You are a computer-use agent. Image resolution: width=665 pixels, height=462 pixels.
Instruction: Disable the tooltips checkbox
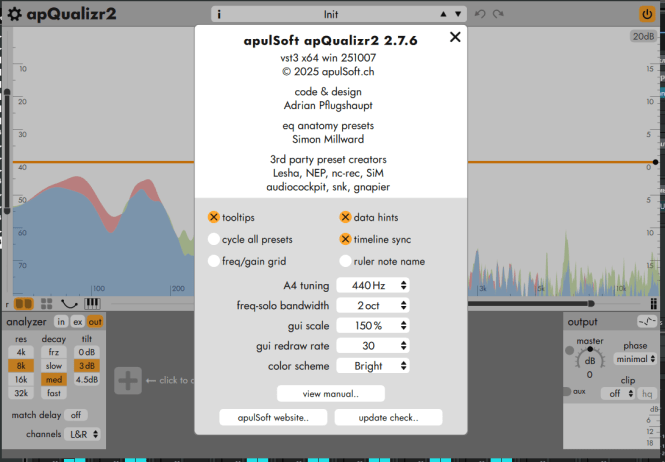point(214,217)
